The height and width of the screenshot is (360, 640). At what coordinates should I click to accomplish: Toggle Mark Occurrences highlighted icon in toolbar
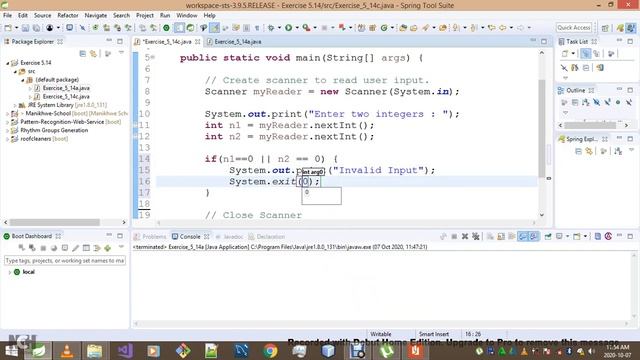pyautogui.click(x=215, y=28)
